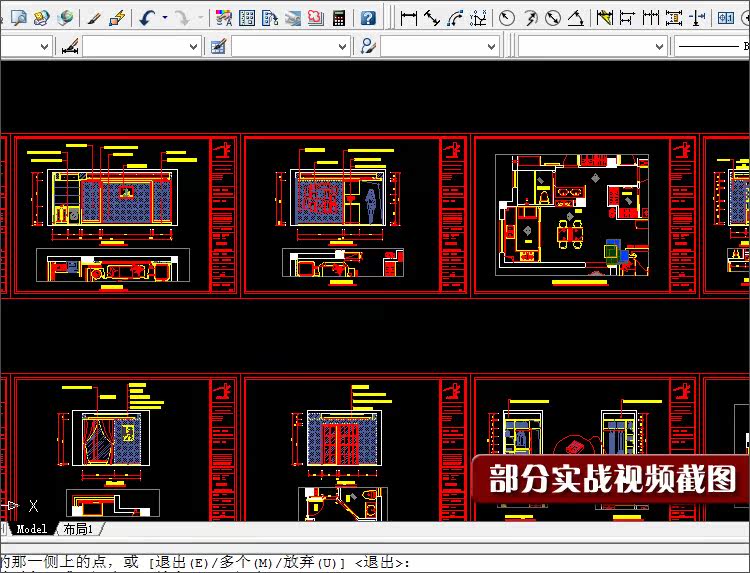Open the Properties palette icon
The height and width of the screenshot is (573, 750).
pos(224,18)
